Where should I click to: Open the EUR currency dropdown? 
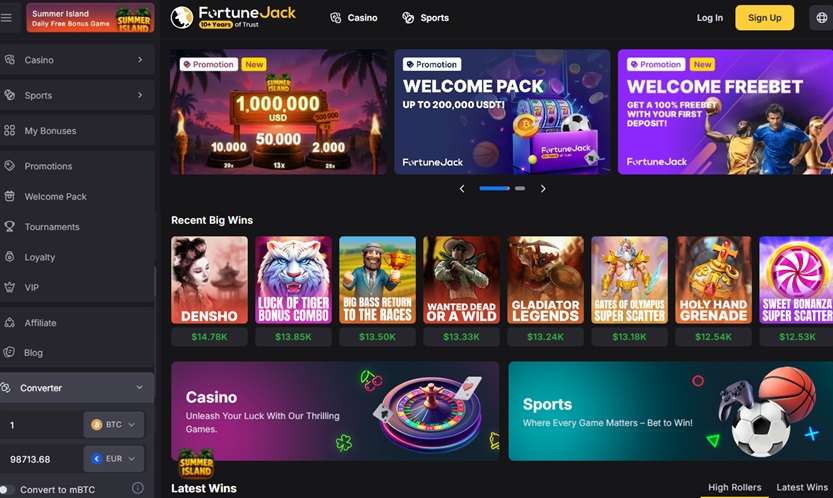click(x=114, y=459)
